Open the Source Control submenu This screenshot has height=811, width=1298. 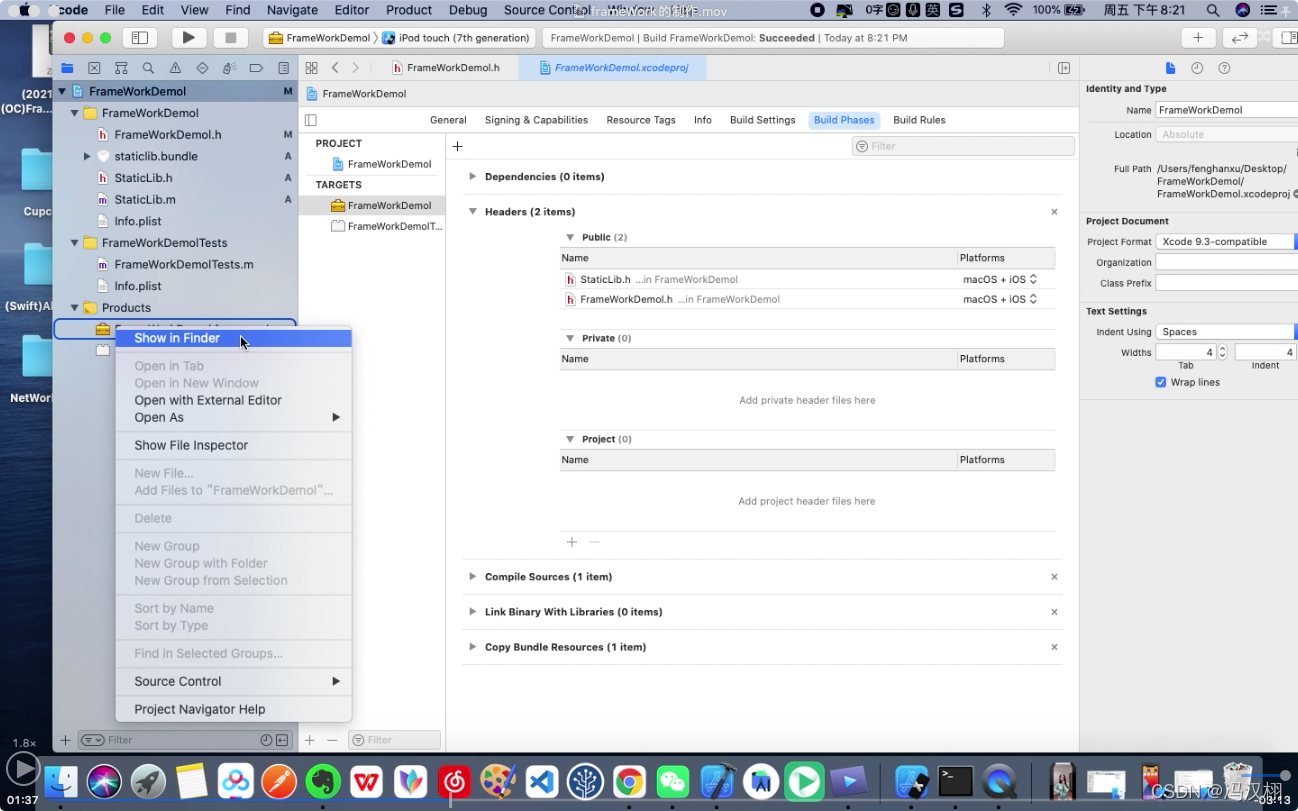coord(234,681)
